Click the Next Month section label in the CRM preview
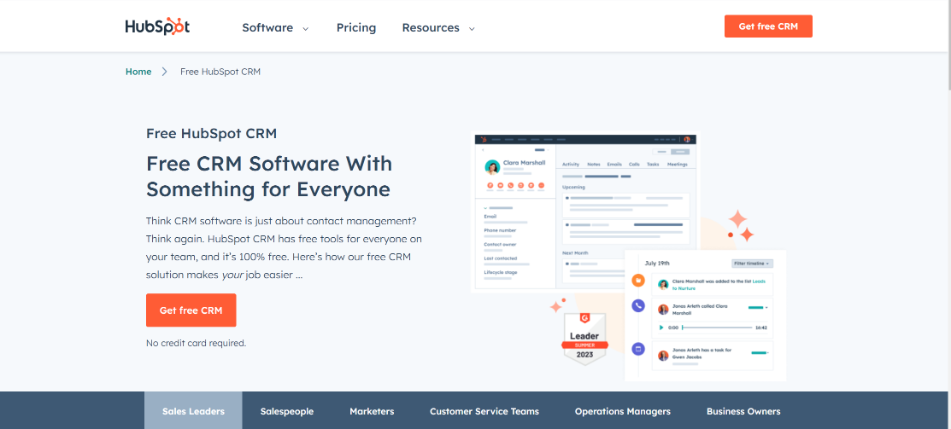The height and width of the screenshot is (429, 951). click(575, 253)
